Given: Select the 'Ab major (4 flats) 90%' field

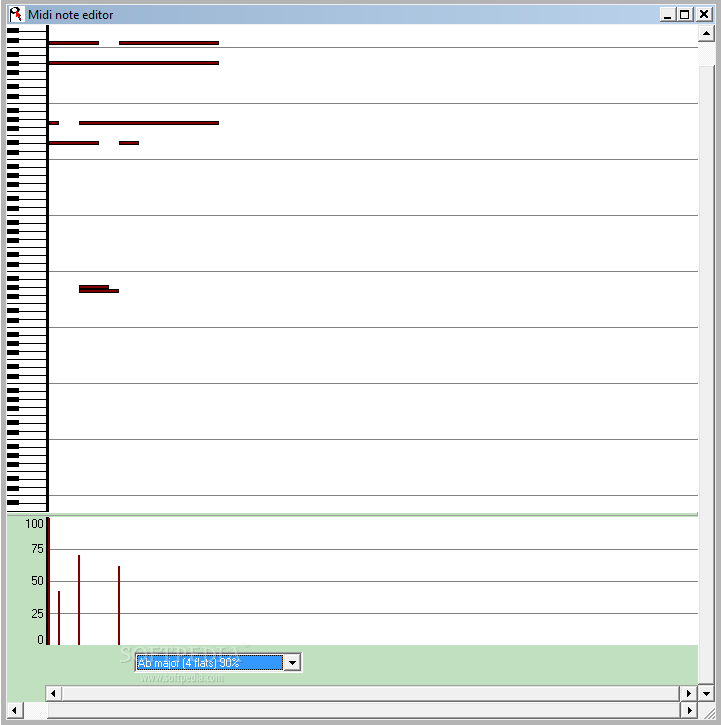Looking at the screenshot, I should (210, 663).
